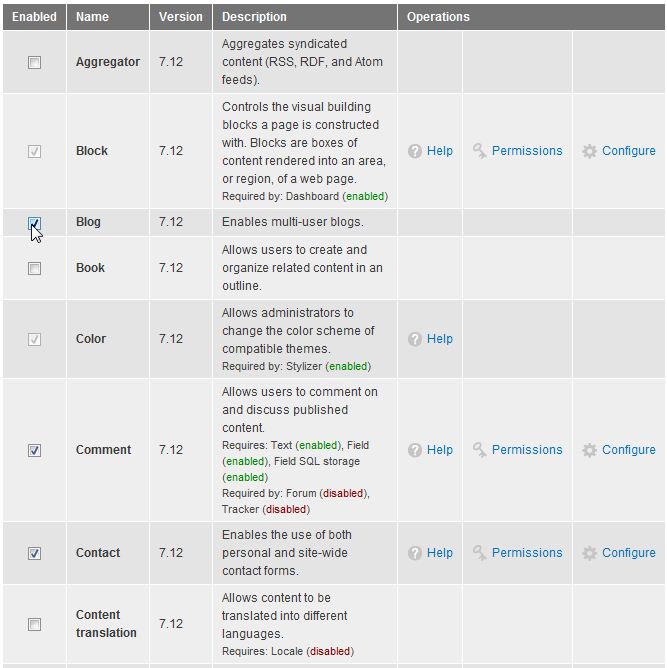Click the gear icon for Contact configure
The height and width of the screenshot is (668, 667).
pos(590,553)
